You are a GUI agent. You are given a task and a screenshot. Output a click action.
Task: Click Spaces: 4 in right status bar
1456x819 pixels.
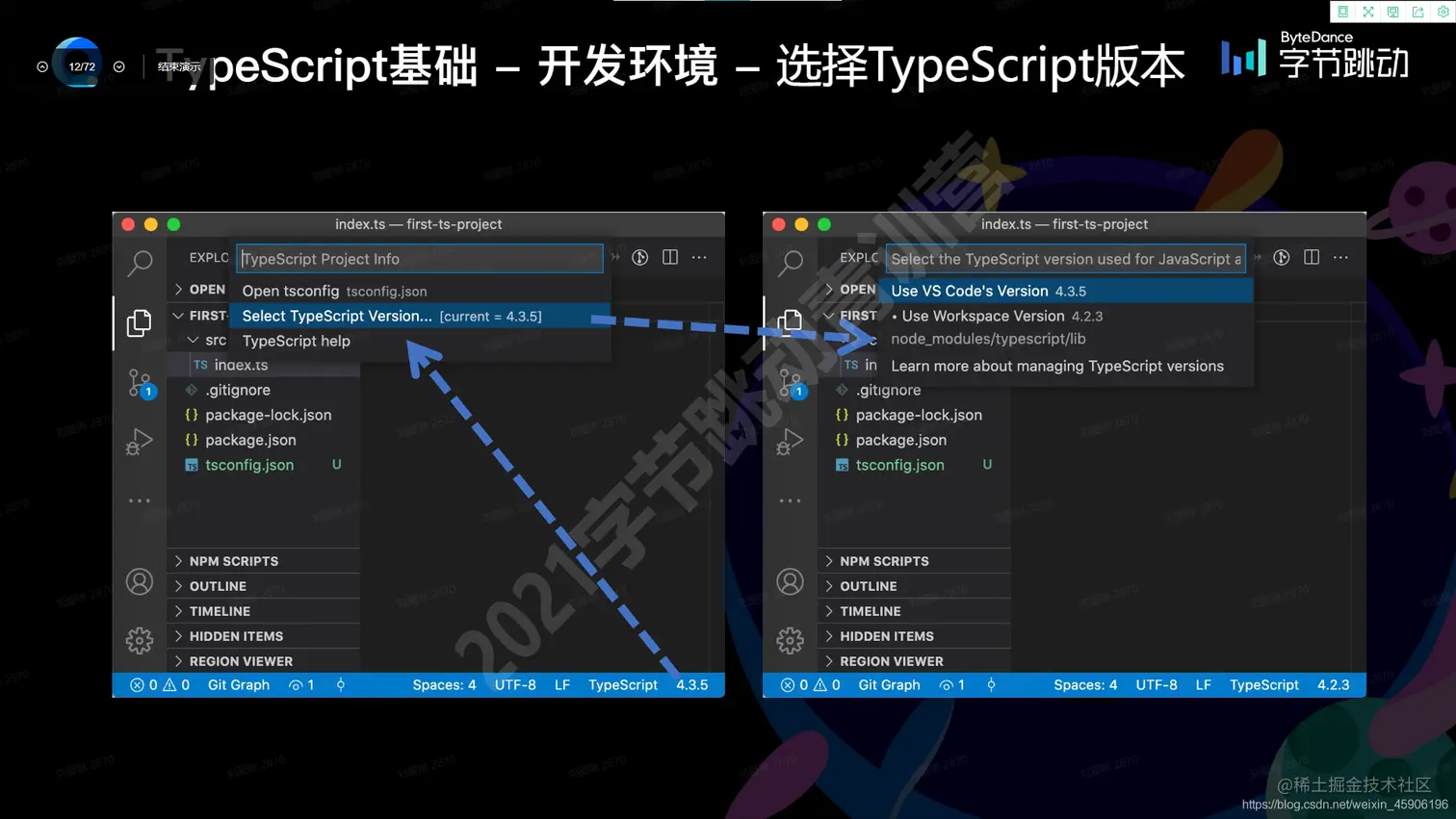[1085, 685]
